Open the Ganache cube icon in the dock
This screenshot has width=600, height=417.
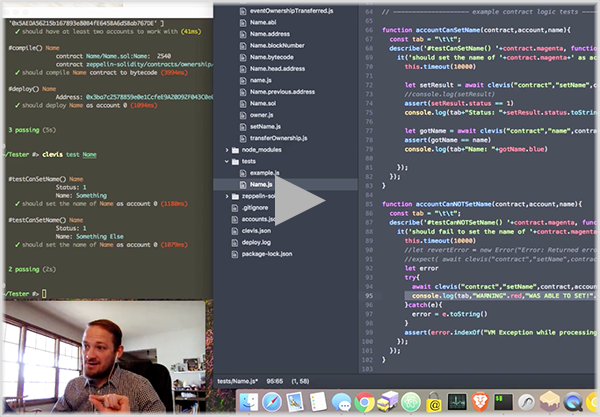click(549, 402)
